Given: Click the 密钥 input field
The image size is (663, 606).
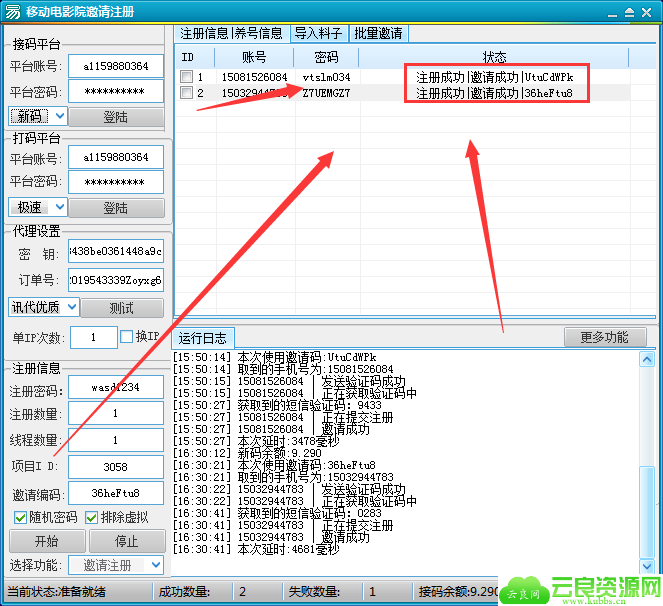Looking at the screenshot, I should pos(116,252).
